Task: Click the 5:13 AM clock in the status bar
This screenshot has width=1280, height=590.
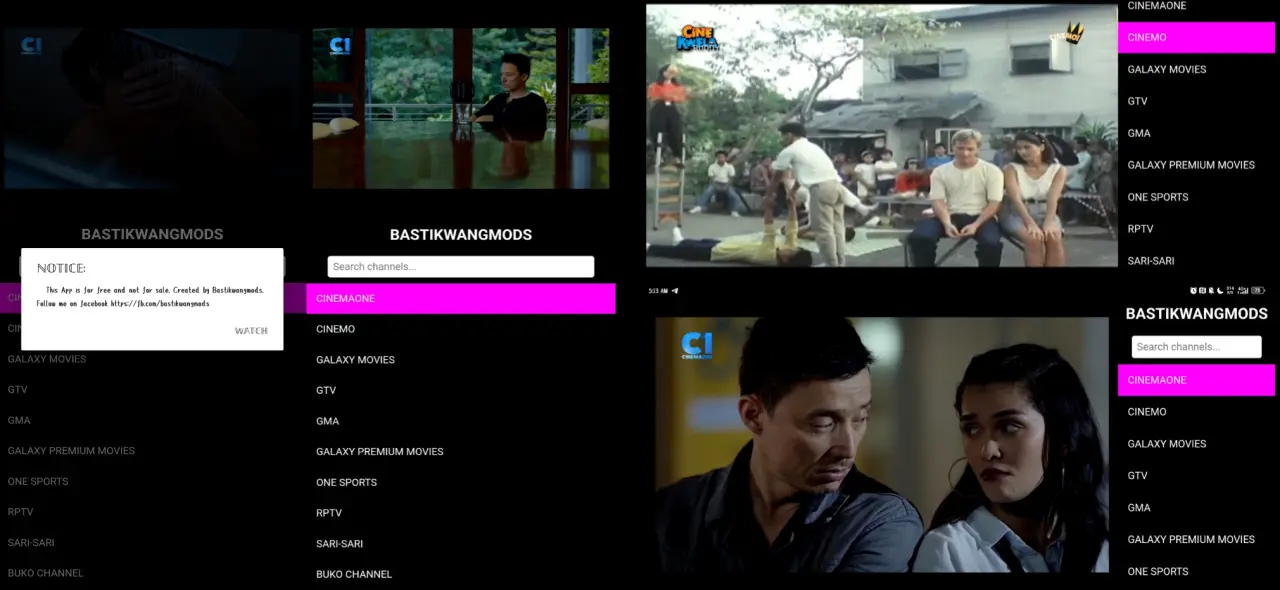Action: click(658, 291)
